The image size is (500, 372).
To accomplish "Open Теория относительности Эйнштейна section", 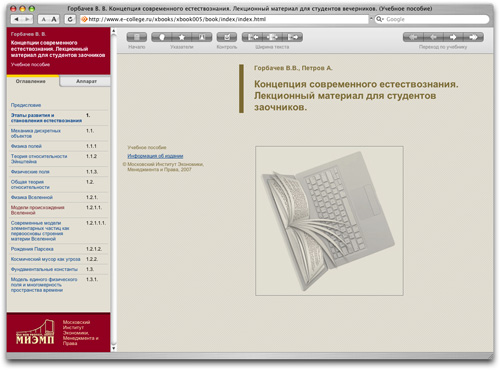I will pyautogui.click(x=39, y=159).
